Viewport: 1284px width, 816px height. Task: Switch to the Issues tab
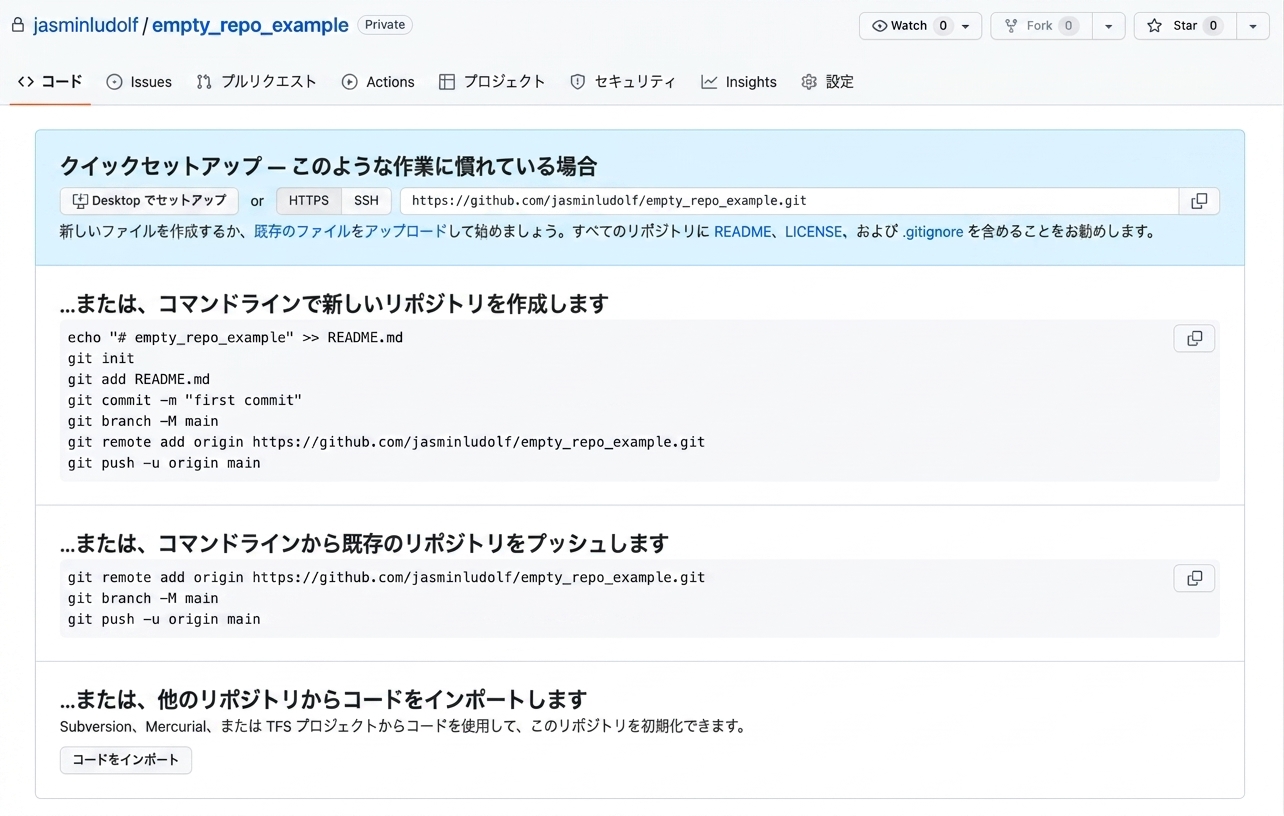[139, 82]
